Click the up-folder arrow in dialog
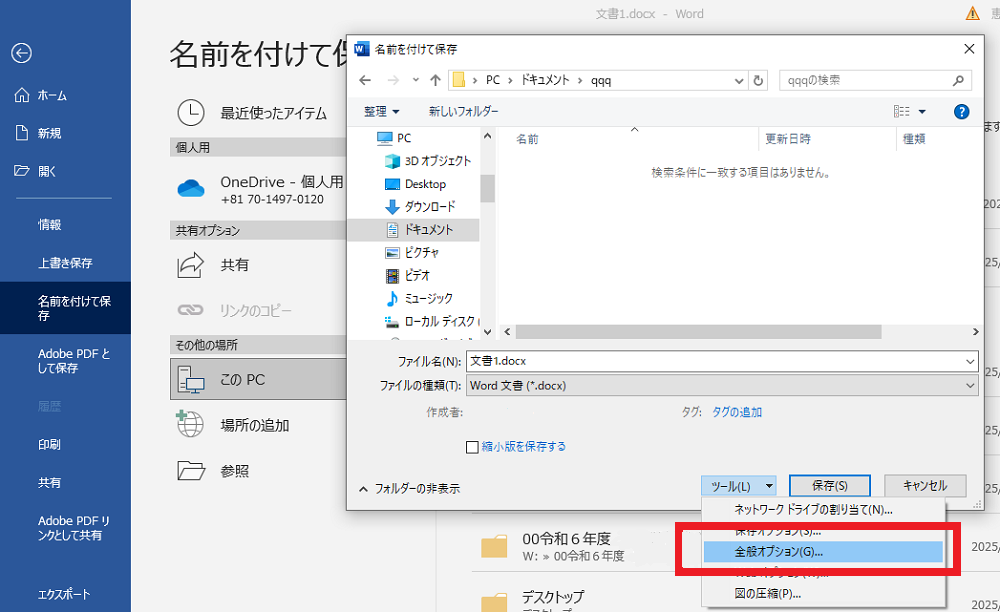This screenshot has height=612, width=1000. click(x=436, y=80)
